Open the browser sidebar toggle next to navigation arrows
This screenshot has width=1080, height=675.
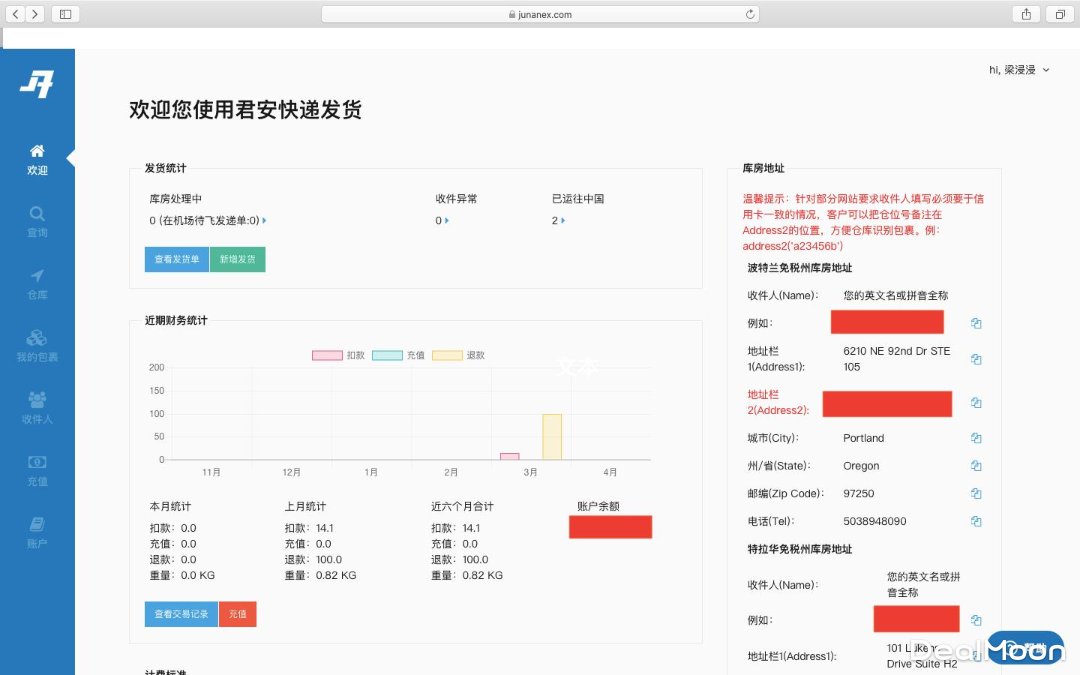coord(64,14)
